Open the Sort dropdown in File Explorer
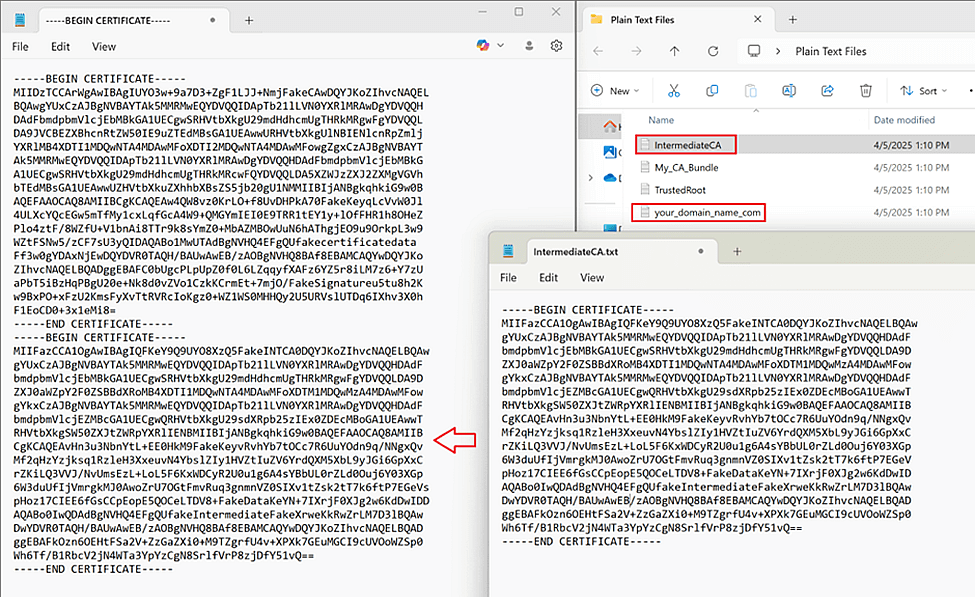Image resolution: width=975 pixels, height=597 pixels. point(926,90)
